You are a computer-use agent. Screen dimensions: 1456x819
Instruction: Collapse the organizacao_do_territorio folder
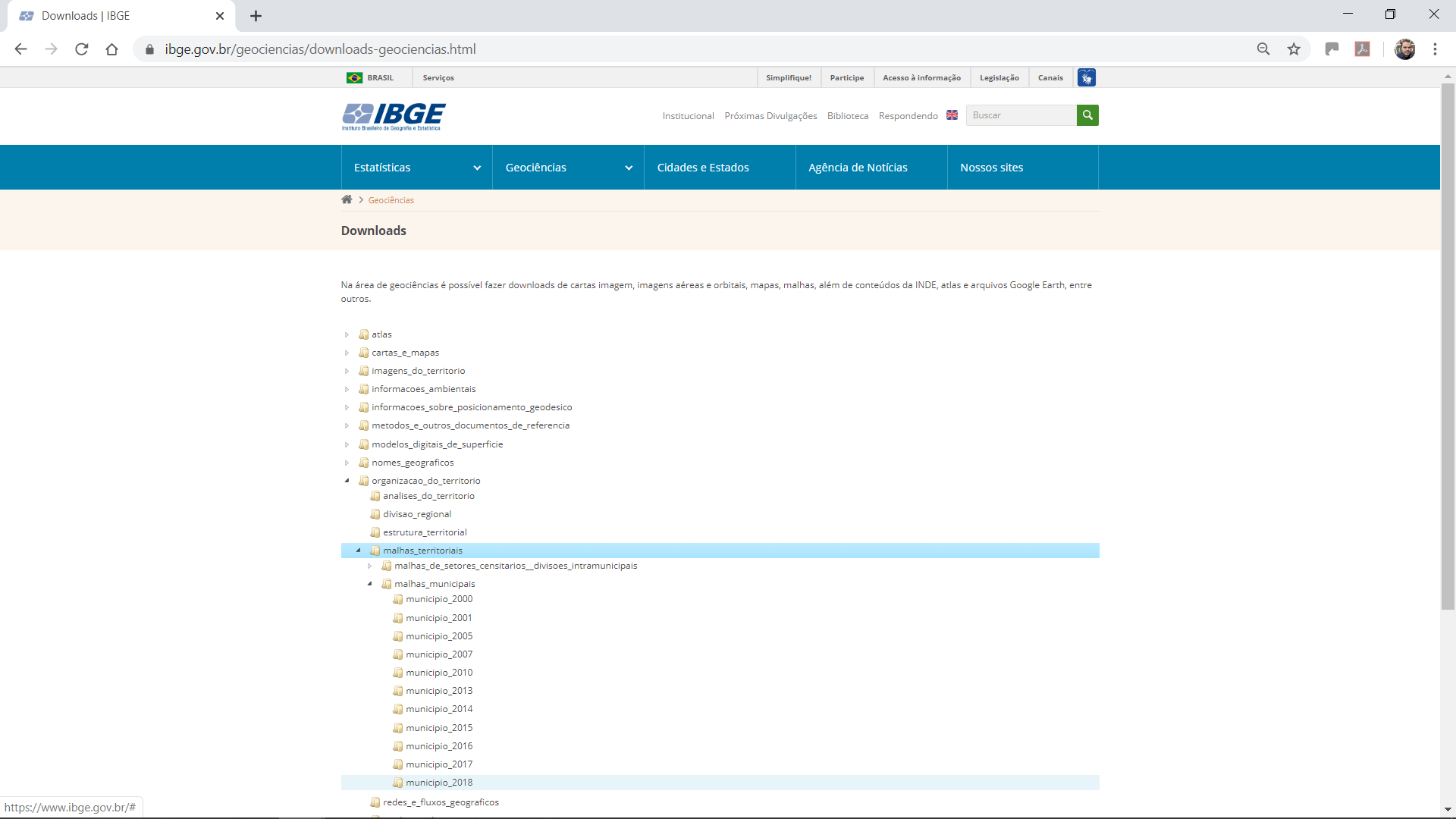coord(347,481)
